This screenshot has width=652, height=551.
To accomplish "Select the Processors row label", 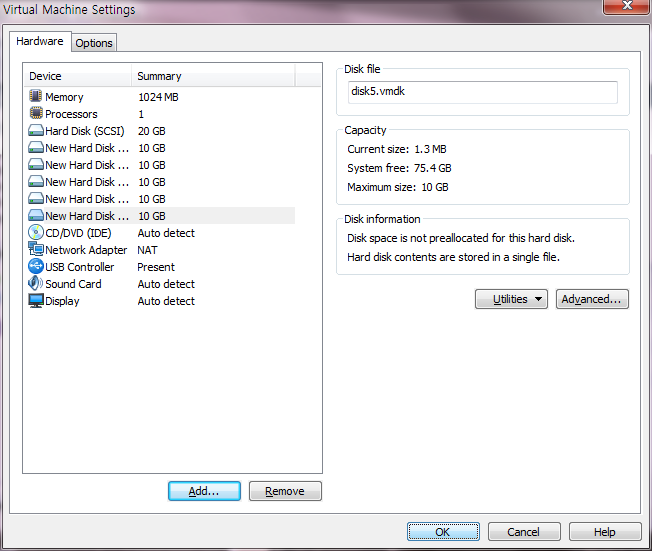I will 71,114.
